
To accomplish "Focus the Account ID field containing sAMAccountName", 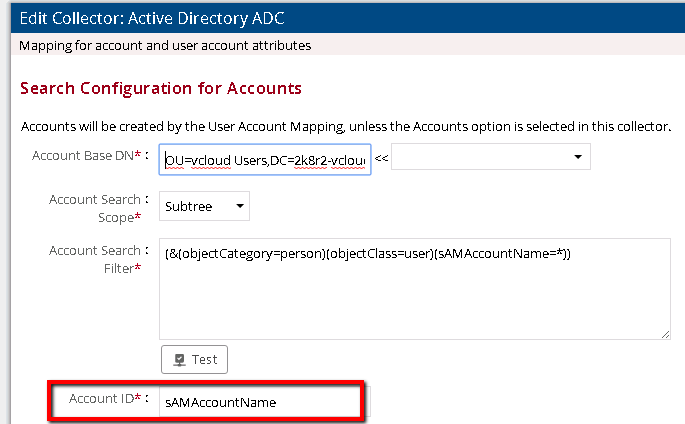I will (260, 402).
